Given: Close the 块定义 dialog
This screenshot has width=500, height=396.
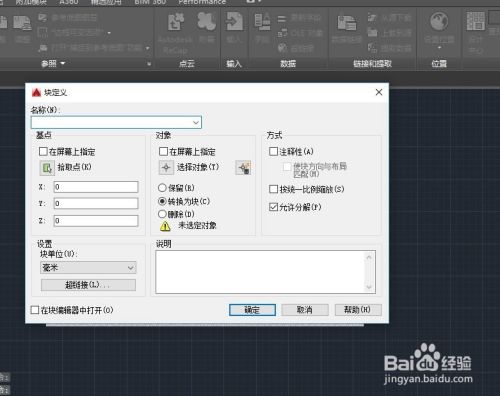Looking at the screenshot, I should [379, 92].
